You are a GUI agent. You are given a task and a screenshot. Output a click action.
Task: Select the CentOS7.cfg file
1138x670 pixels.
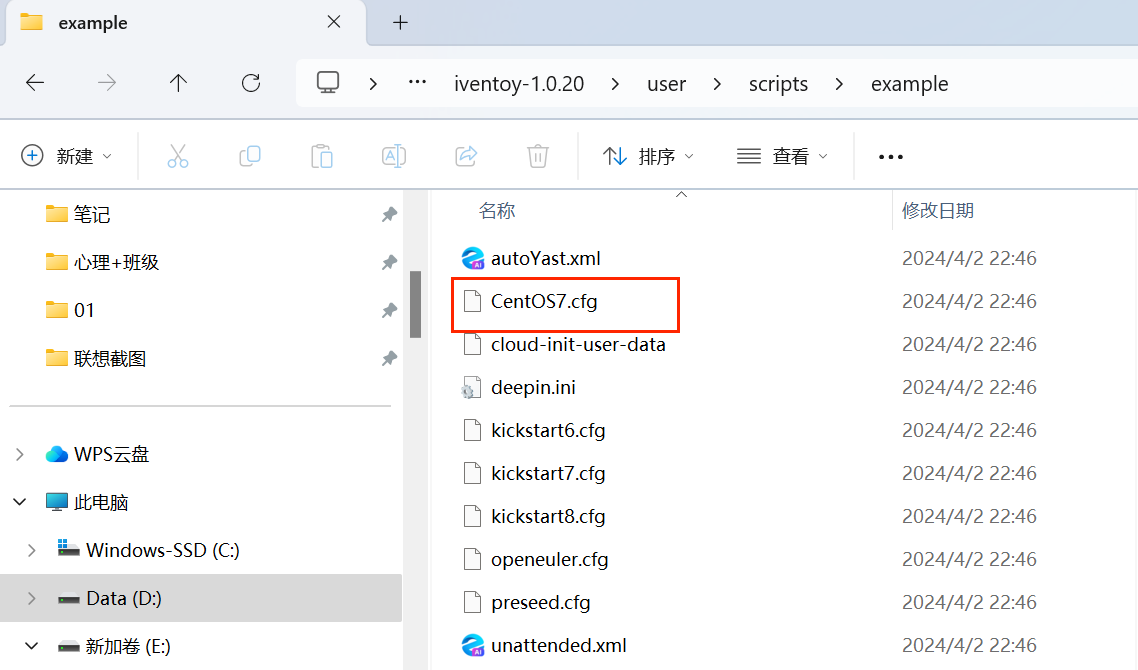click(544, 301)
